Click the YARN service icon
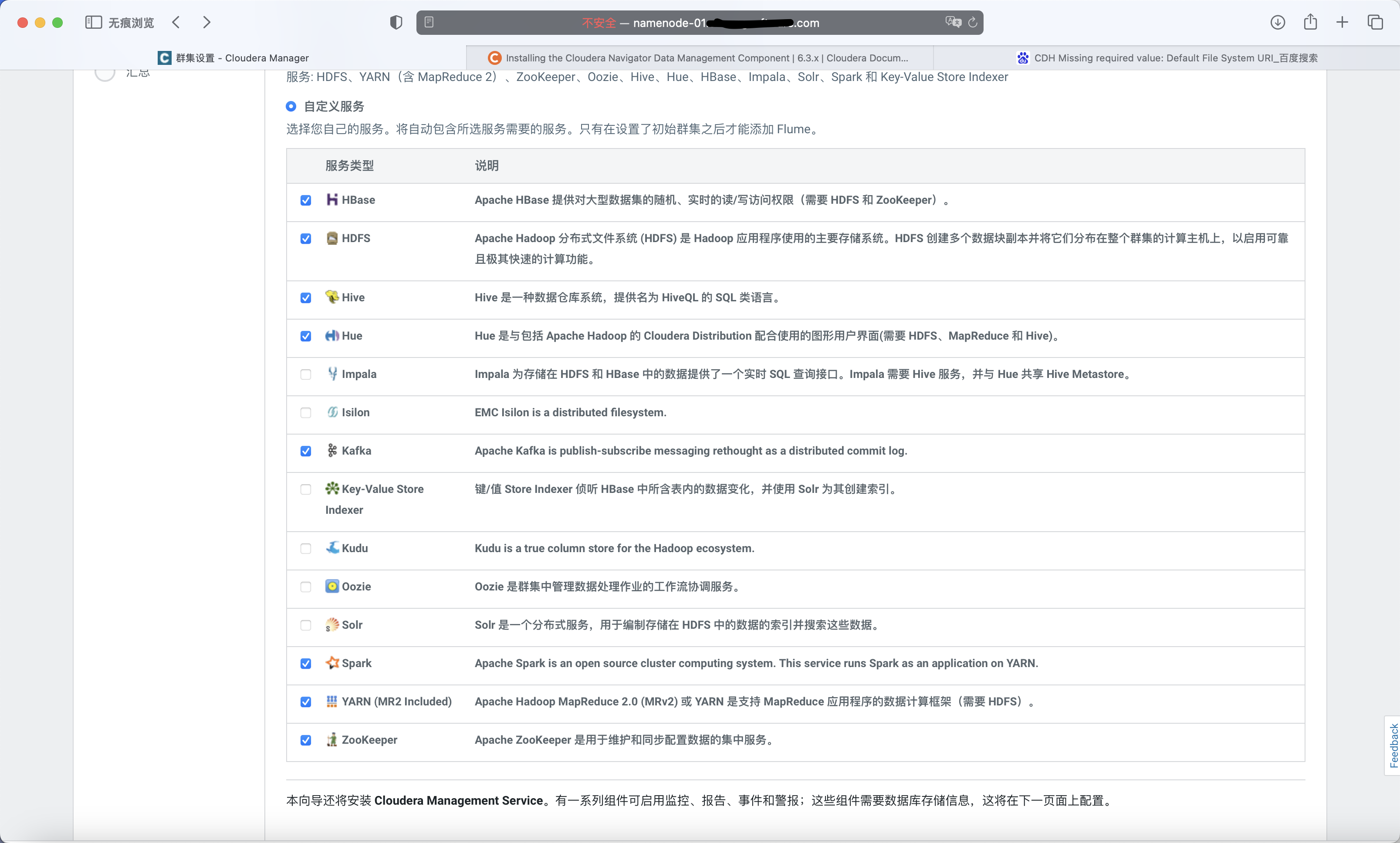1400x843 pixels. click(332, 701)
